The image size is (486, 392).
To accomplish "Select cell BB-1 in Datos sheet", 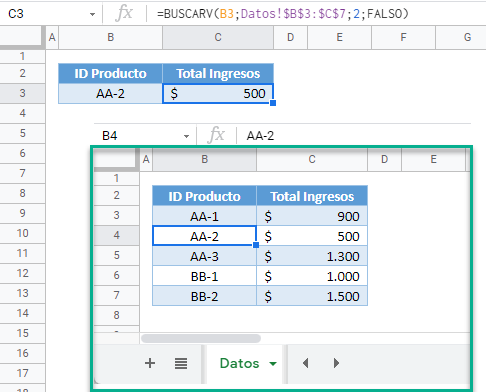I will 204,276.
